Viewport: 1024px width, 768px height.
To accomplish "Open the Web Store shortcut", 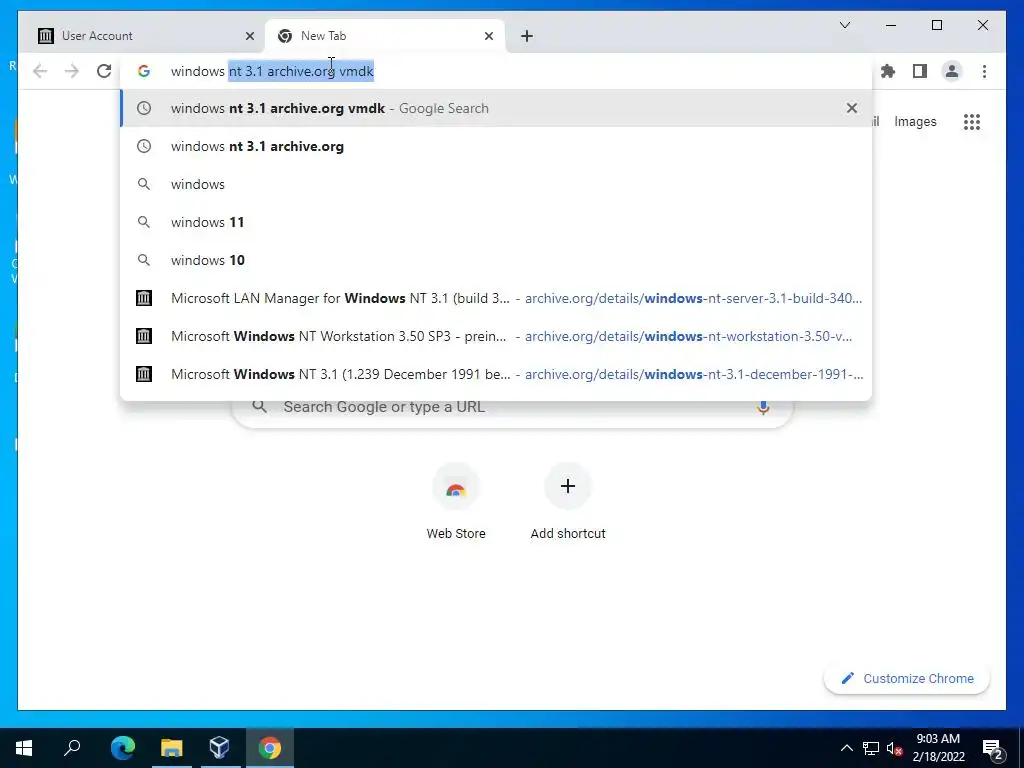I will 456,502.
